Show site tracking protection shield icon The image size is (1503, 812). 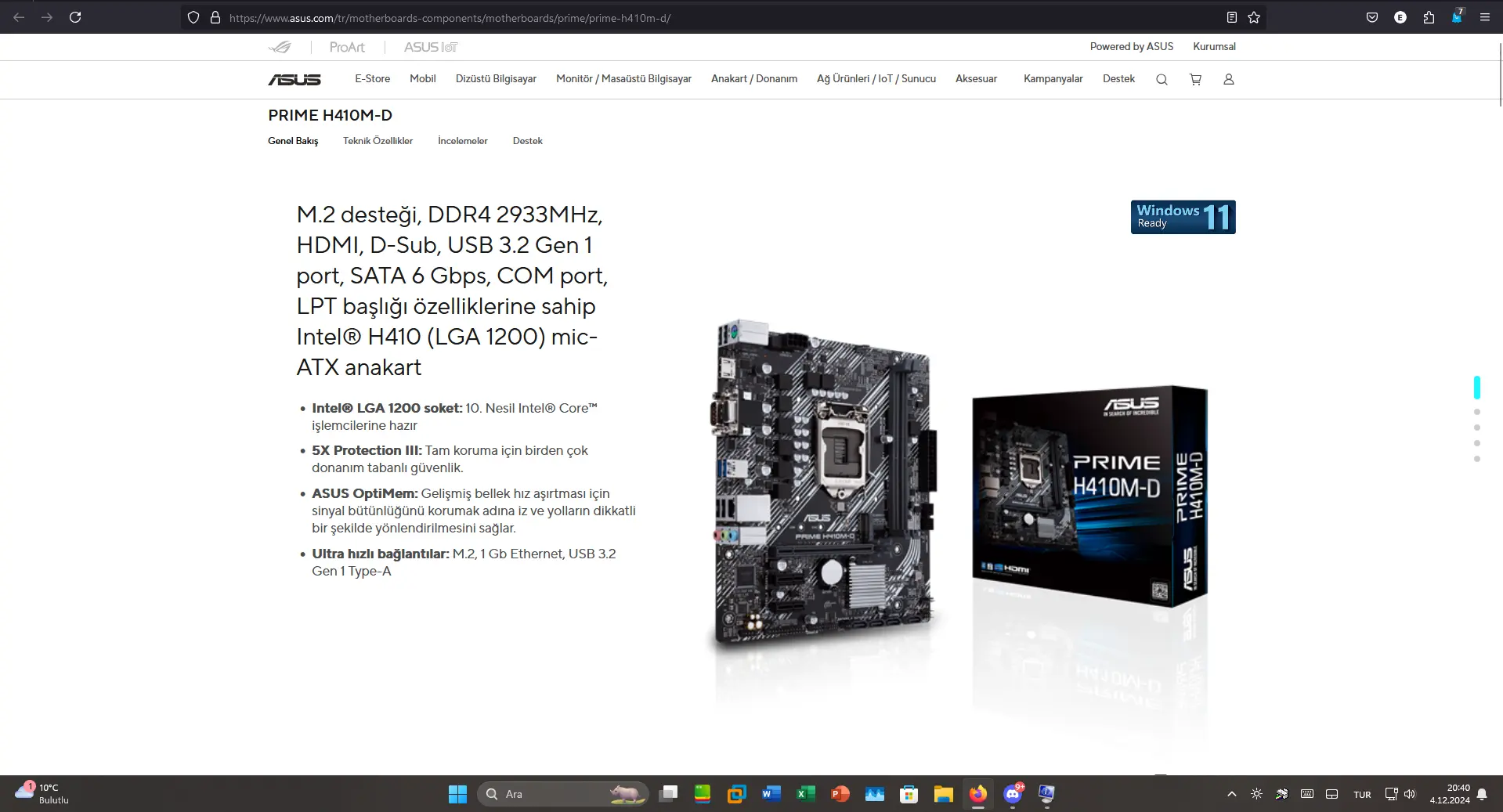193,17
